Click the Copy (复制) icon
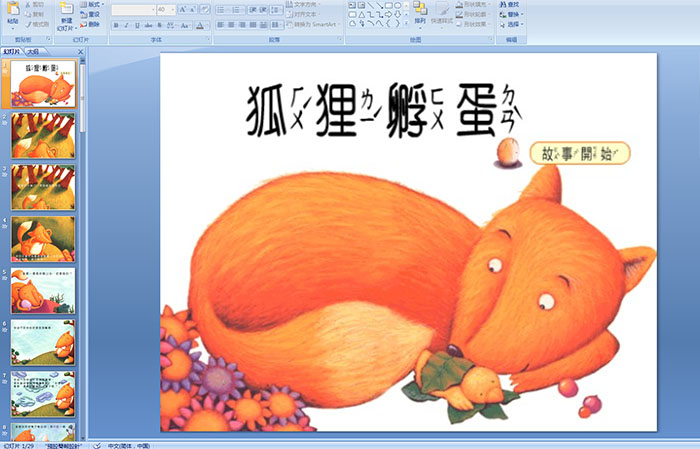Screen dimensions: 700x449 tap(29, 14)
